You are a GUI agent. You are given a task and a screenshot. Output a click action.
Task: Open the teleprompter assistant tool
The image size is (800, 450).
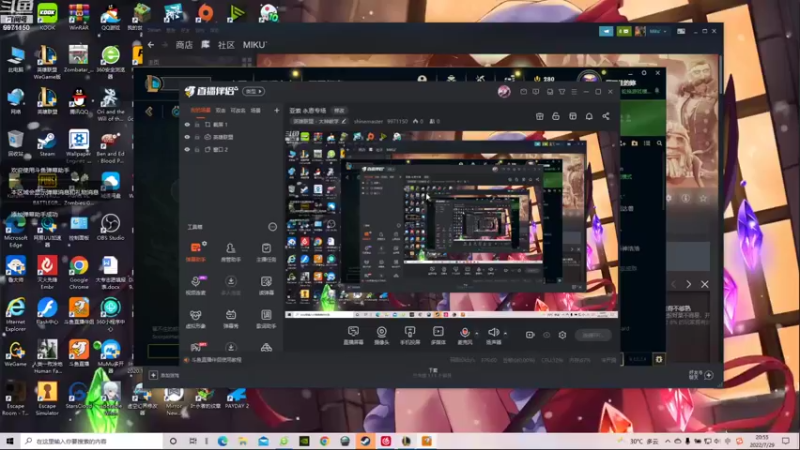(x=266, y=318)
